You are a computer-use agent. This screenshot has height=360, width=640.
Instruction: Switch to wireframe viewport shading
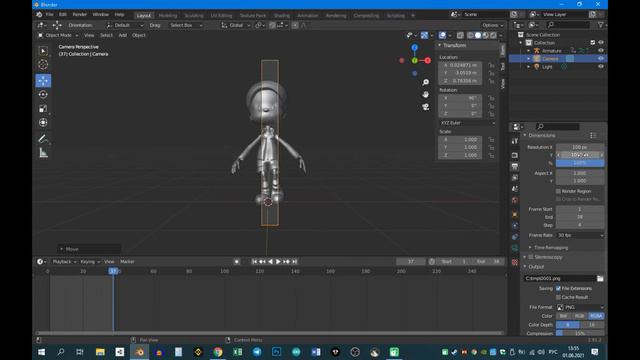(470, 36)
